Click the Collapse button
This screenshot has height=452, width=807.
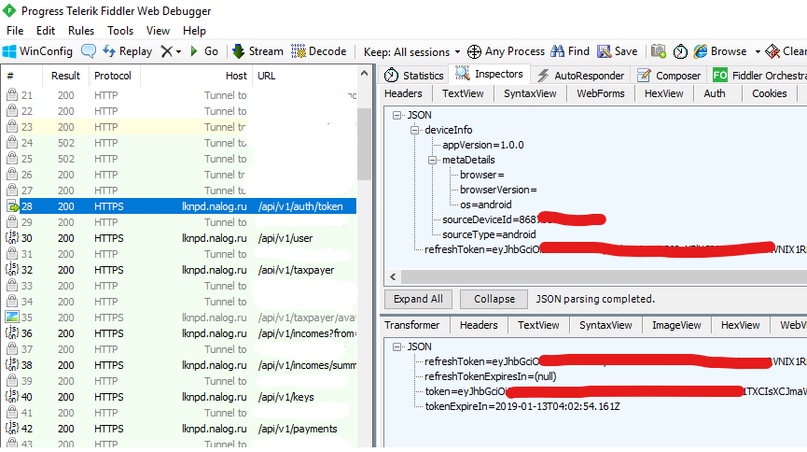tap(494, 299)
